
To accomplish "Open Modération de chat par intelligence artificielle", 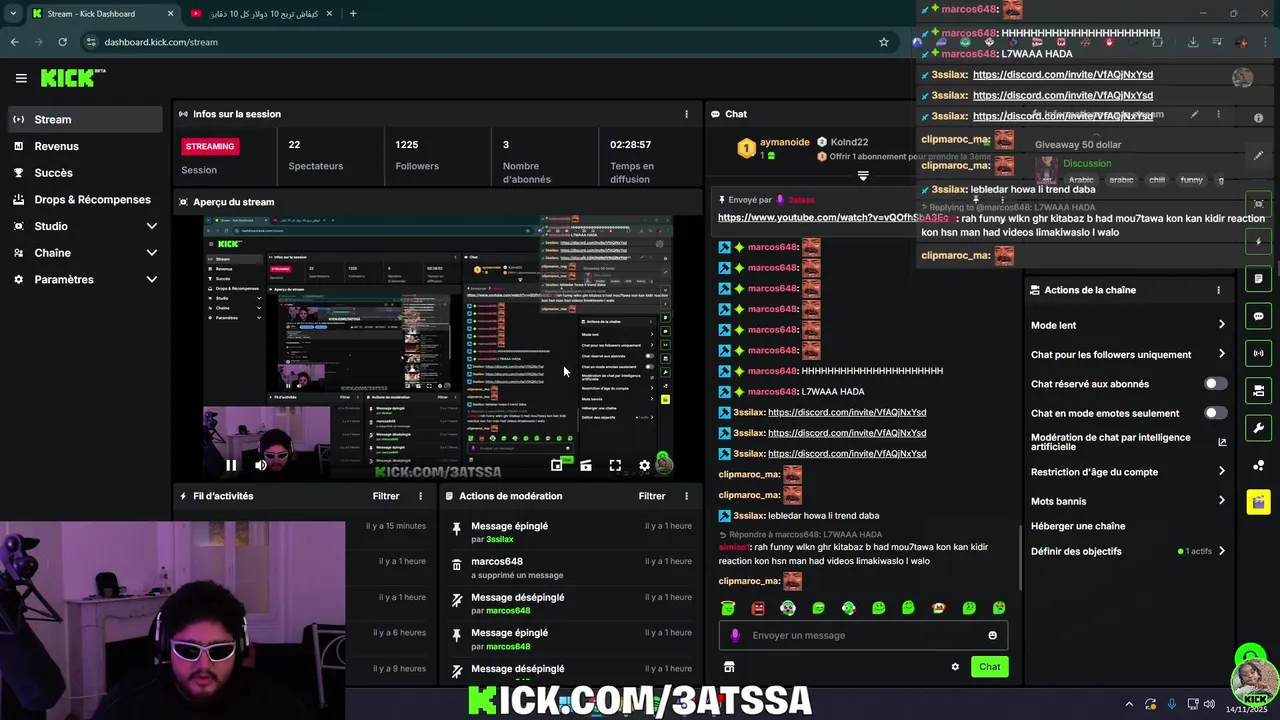I will pyautogui.click(x=1128, y=442).
